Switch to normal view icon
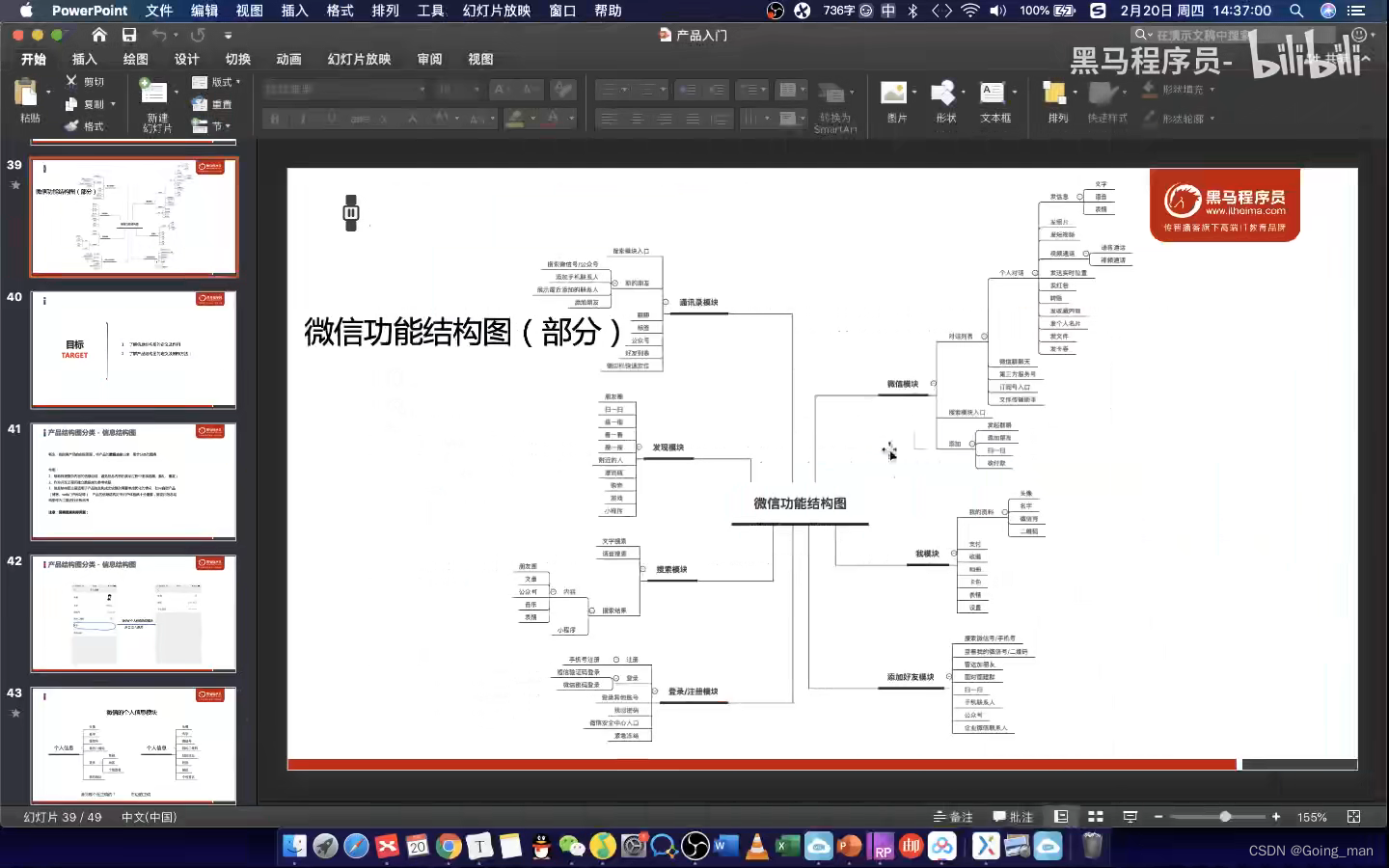 pos(1061,817)
